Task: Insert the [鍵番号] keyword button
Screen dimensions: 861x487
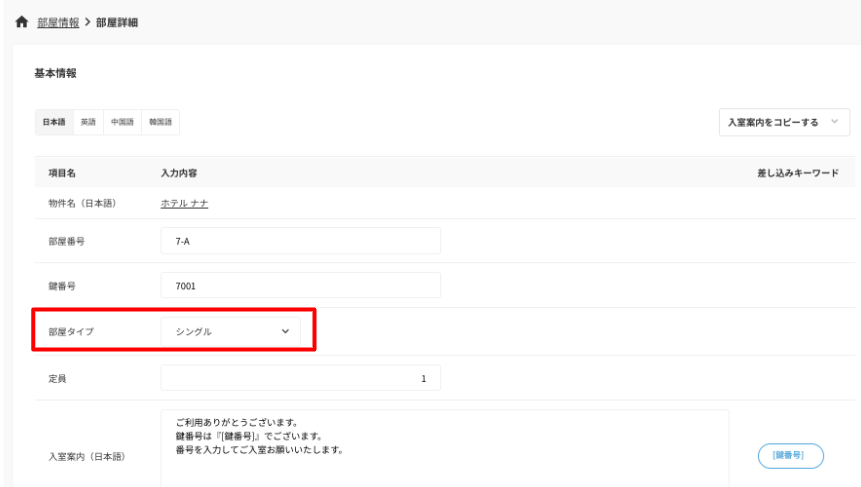Action: point(790,456)
